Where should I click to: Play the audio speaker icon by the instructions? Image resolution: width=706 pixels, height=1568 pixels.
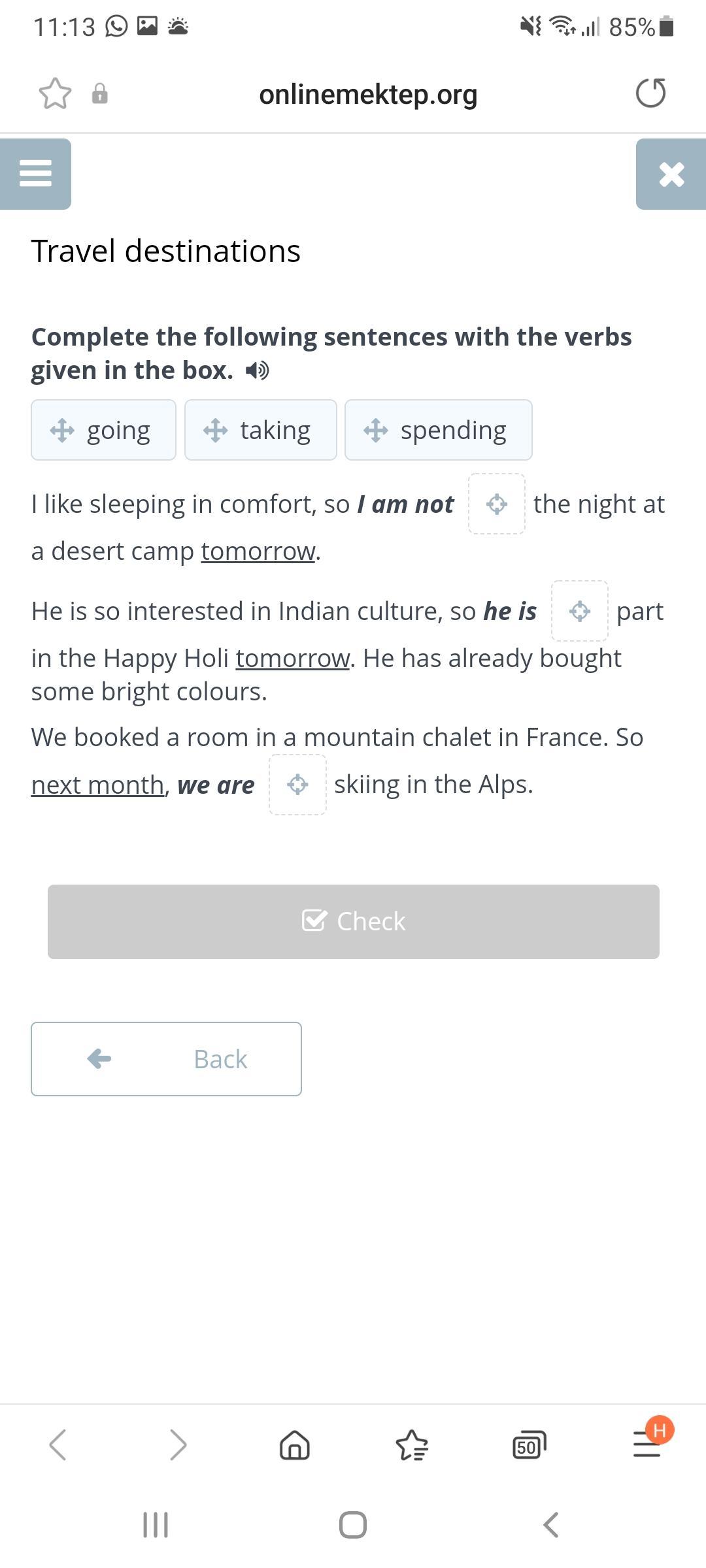[257, 371]
